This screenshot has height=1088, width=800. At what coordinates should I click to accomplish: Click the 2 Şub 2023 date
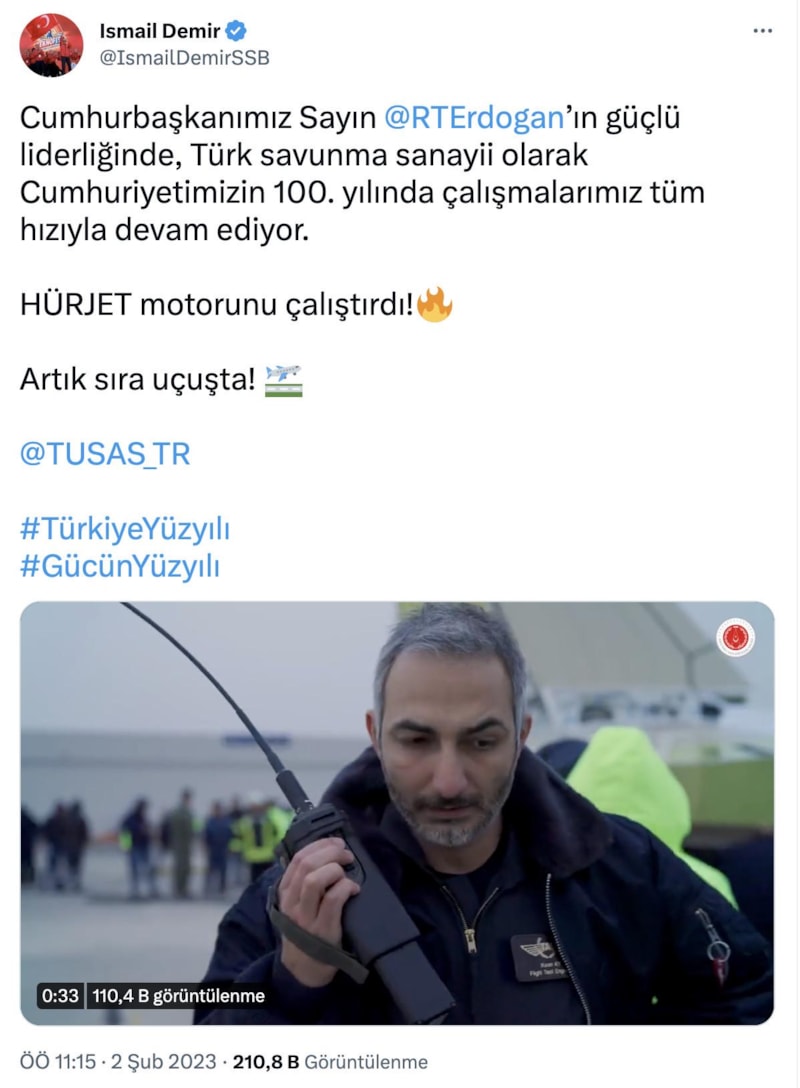[164, 1062]
